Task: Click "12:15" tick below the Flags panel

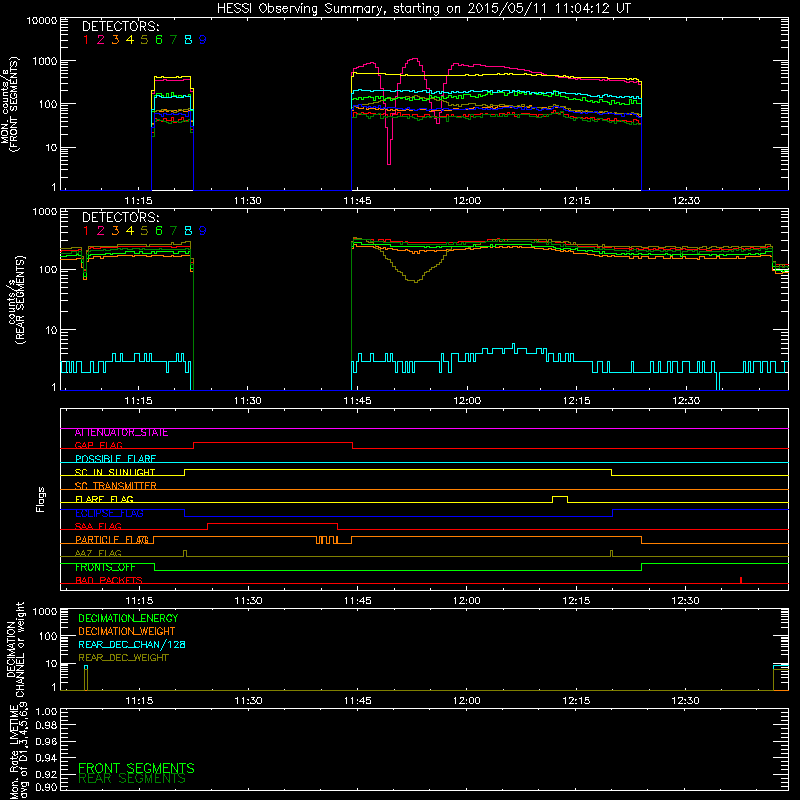Action: point(577,601)
